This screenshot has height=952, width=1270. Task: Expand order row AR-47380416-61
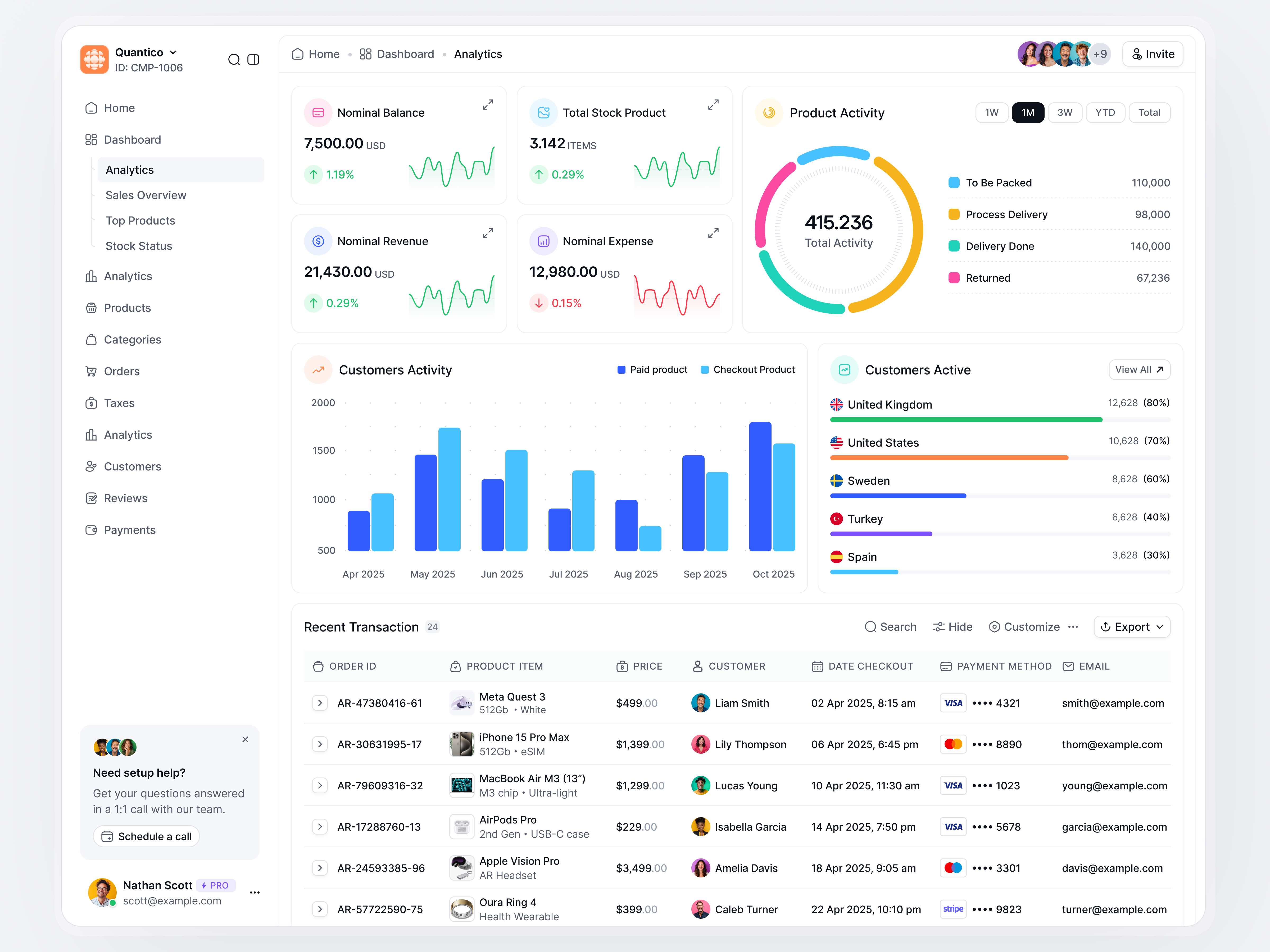tap(320, 703)
